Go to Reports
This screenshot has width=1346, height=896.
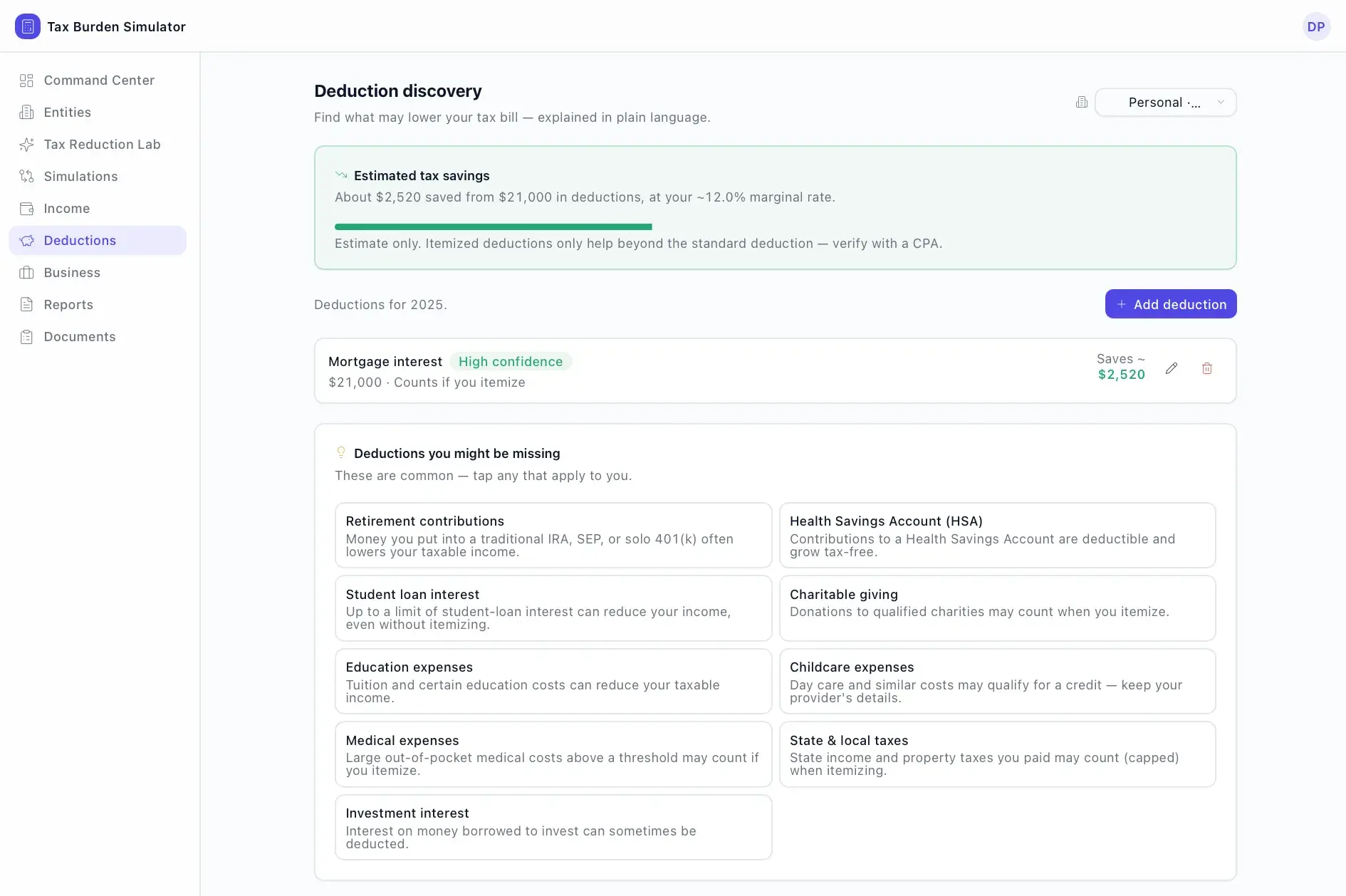point(98,305)
